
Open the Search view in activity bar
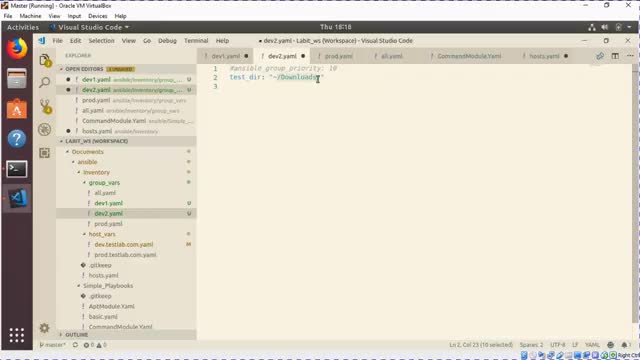pos(44,83)
